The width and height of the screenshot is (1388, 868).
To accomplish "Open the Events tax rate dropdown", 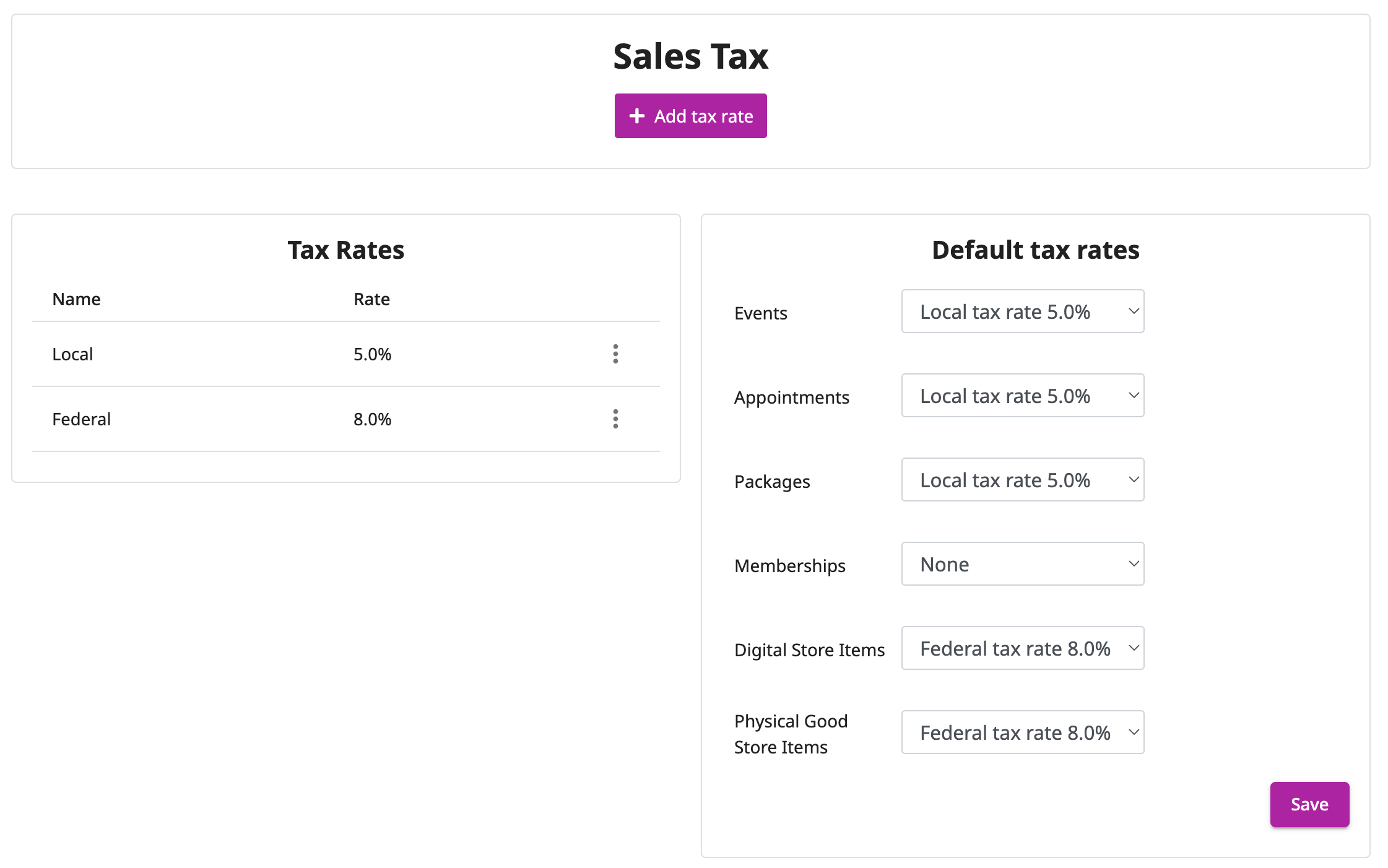I will (1023, 311).
